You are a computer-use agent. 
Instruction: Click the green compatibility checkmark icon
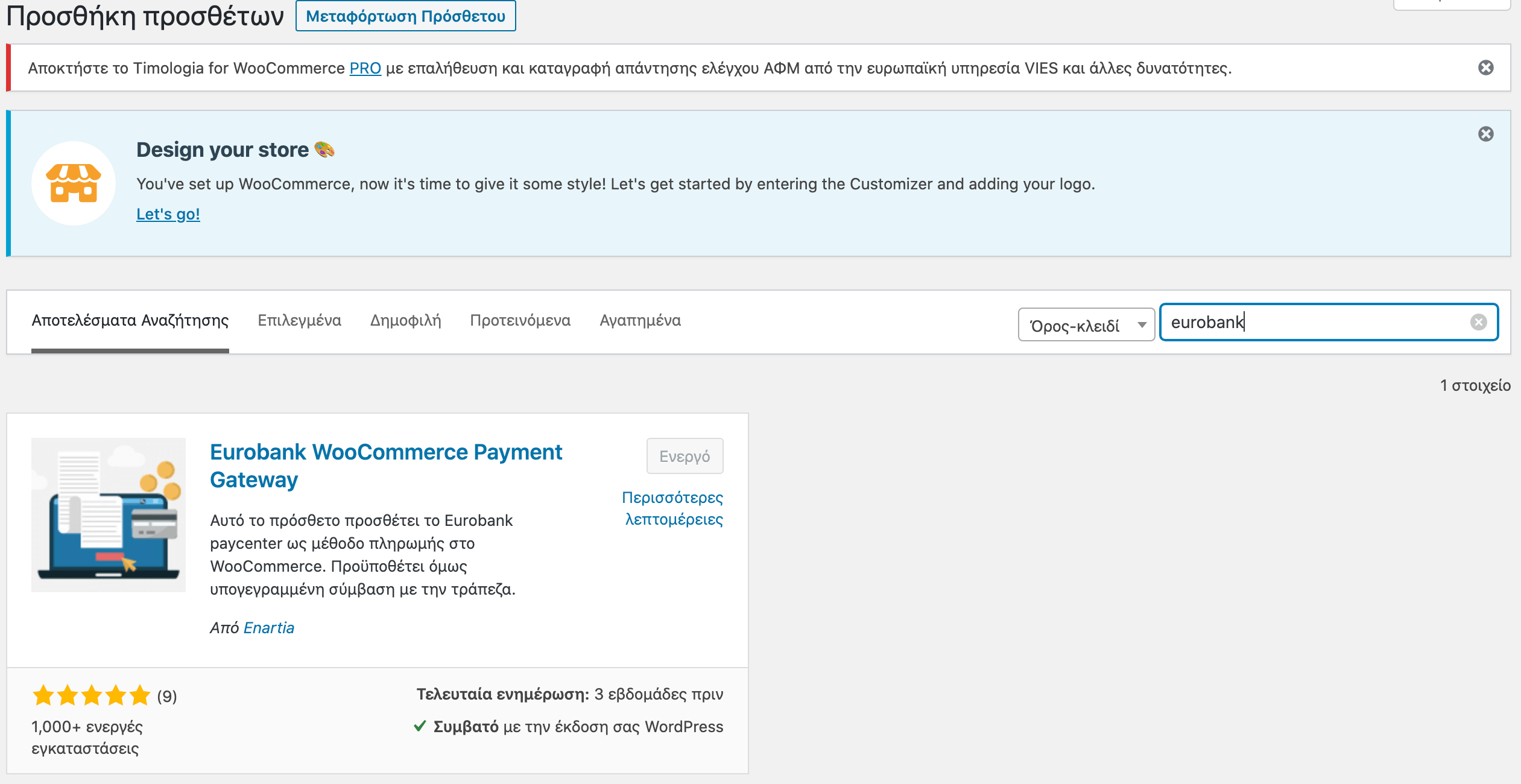click(x=420, y=726)
